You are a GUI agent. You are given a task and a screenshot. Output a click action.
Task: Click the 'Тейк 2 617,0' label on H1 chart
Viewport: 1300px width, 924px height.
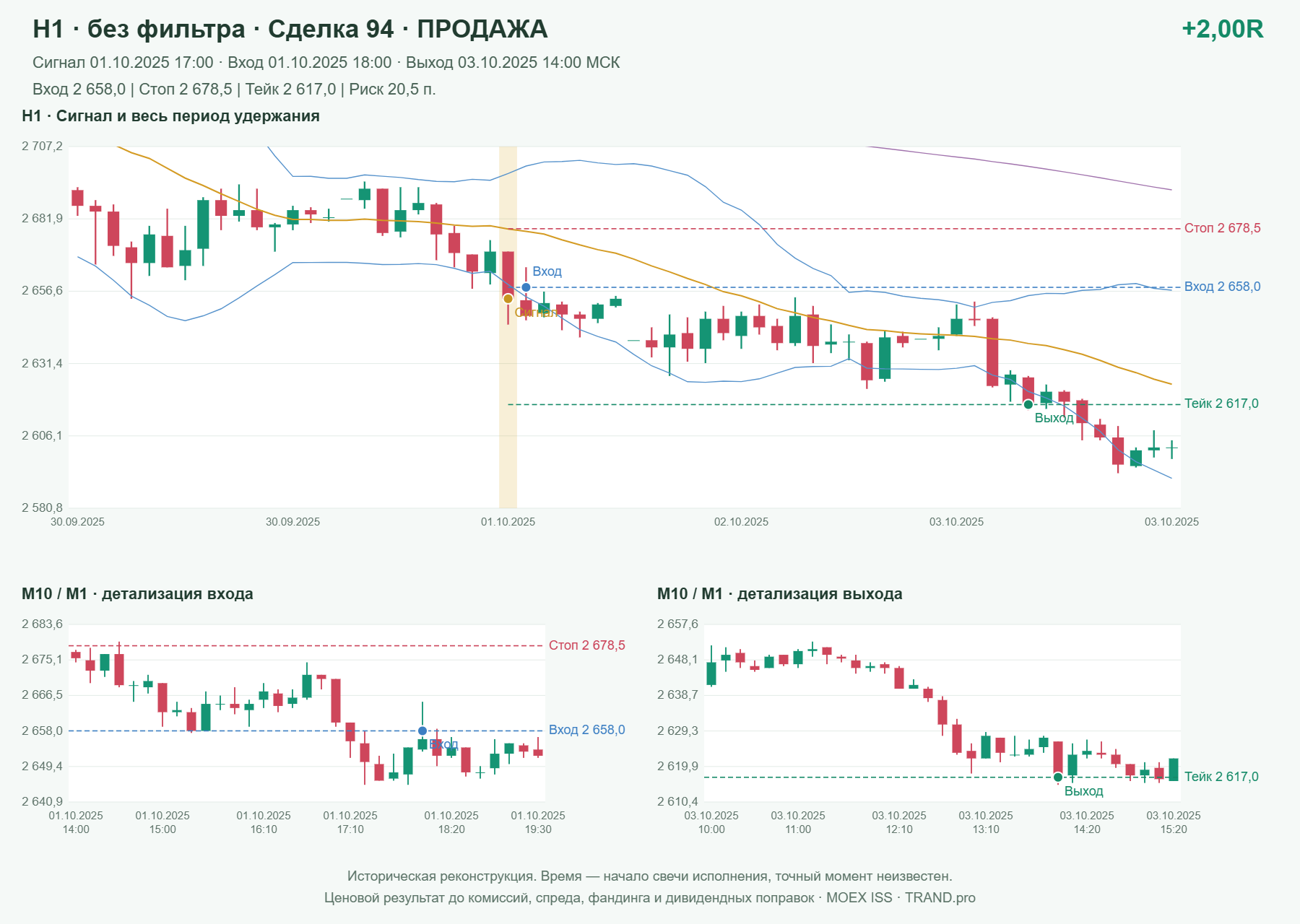coord(1221,404)
